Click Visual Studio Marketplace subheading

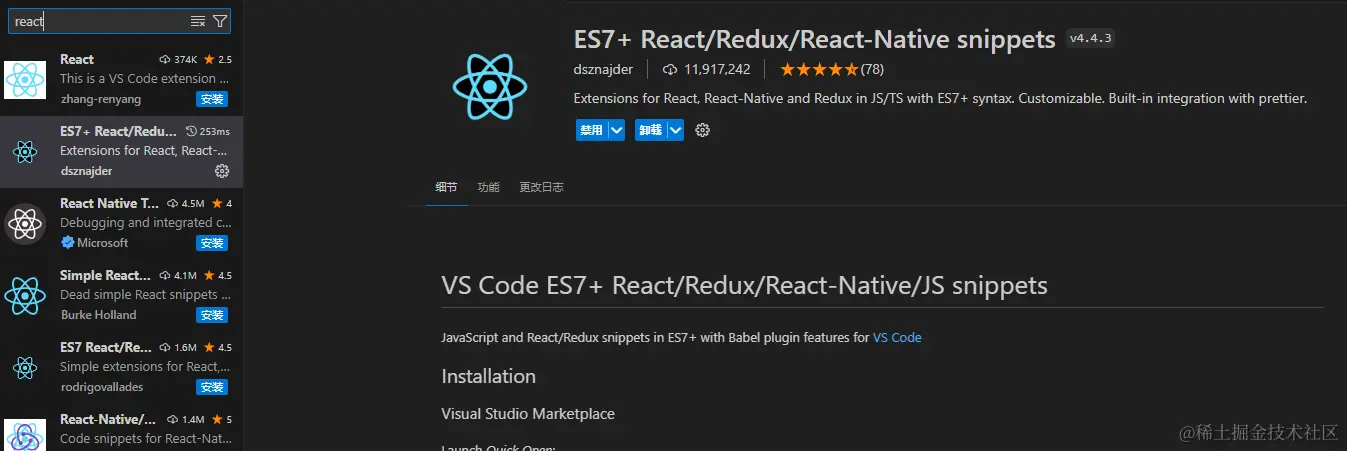528,413
